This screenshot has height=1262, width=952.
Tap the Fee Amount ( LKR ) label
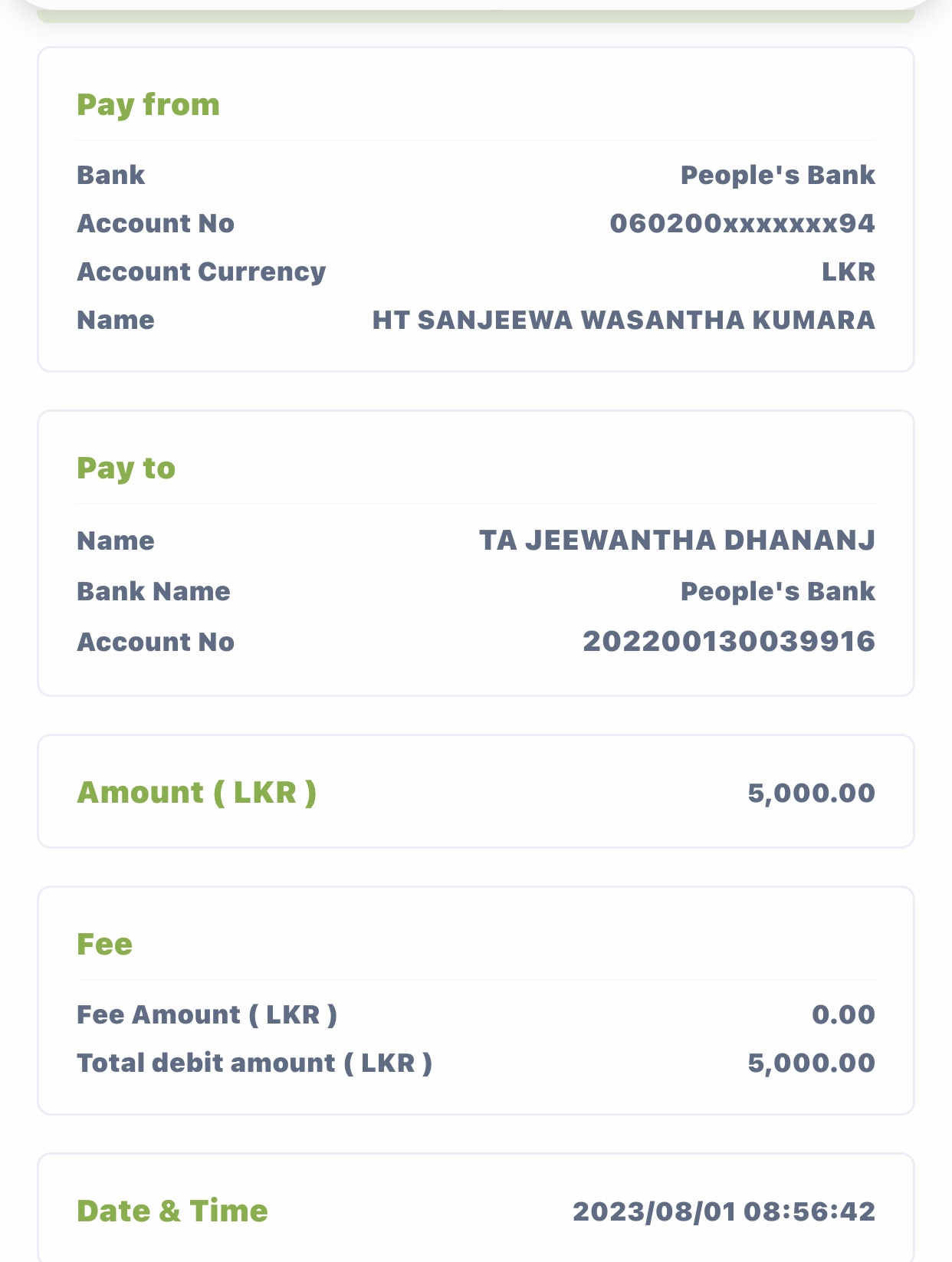(x=207, y=1015)
